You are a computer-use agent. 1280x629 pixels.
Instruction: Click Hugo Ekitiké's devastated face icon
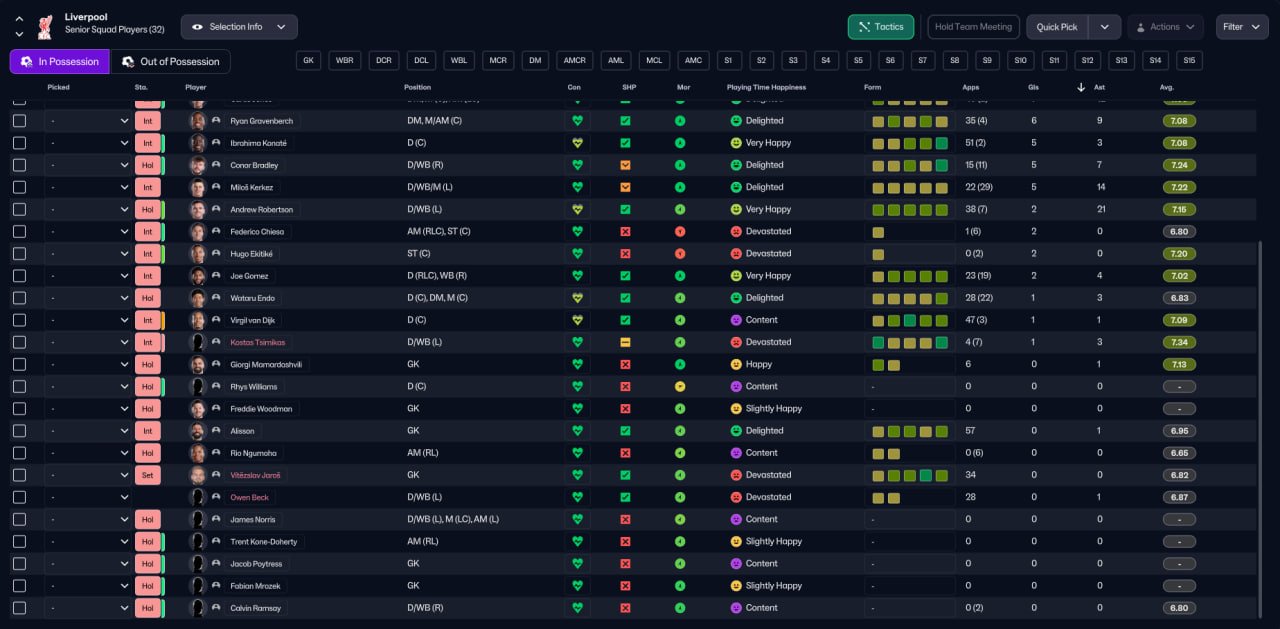(x=736, y=254)
